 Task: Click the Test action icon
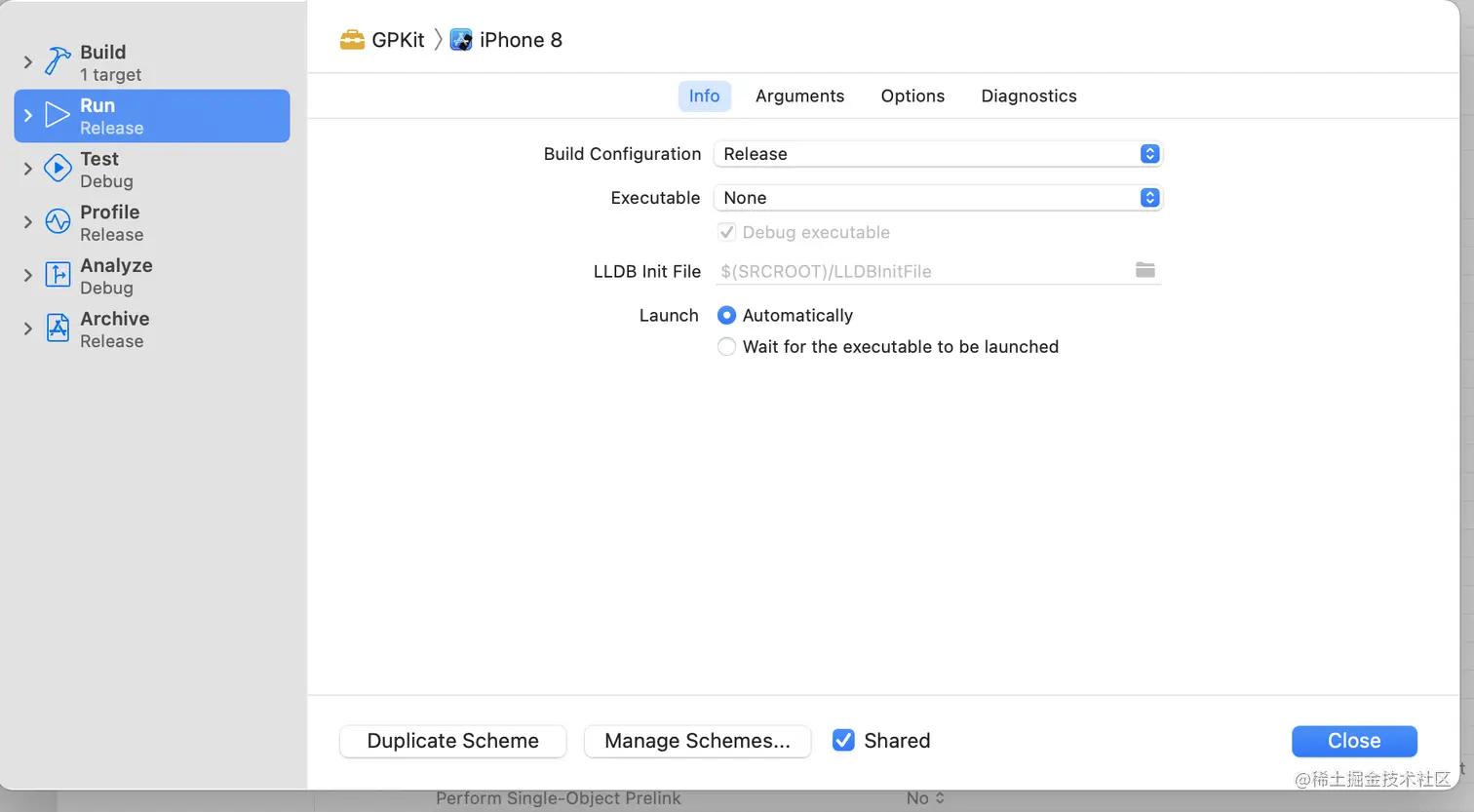coord(58,169)
